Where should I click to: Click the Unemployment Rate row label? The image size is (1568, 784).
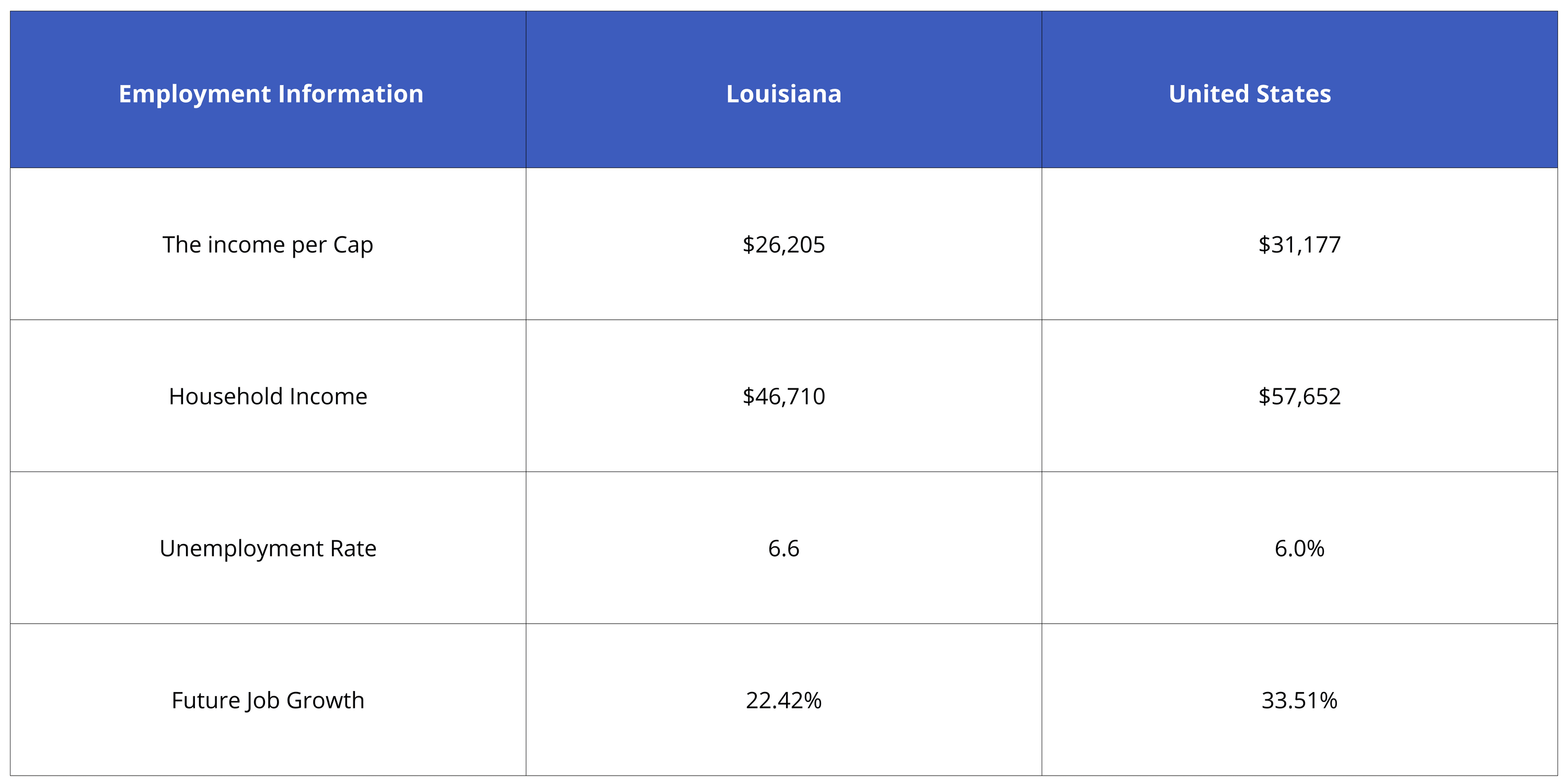pyautogui.click(x=268, y=548)
